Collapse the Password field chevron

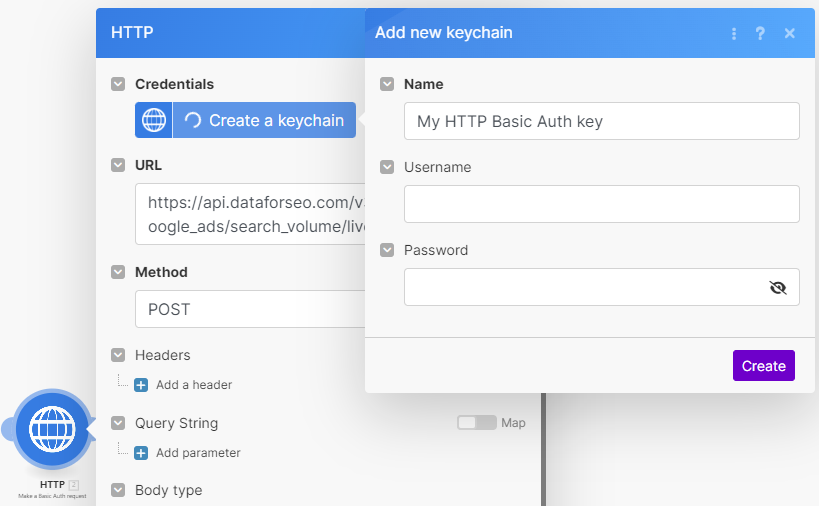pos(387,250)
